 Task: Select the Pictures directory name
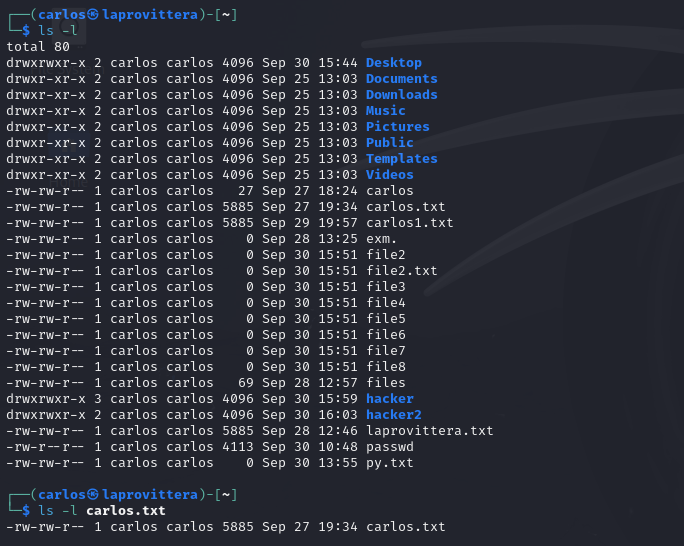[x=397, y=127]
